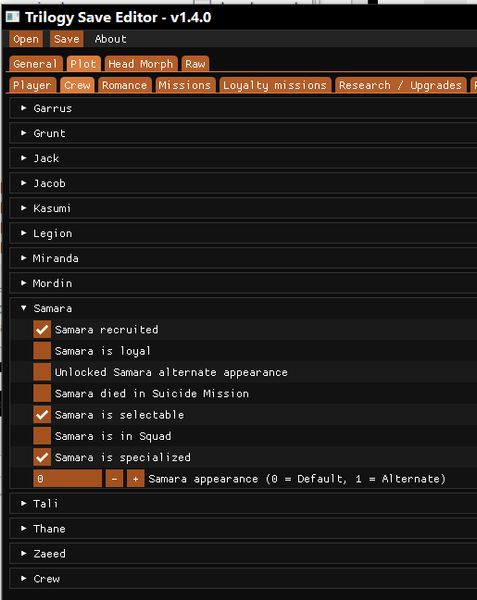Image resolution: width=477 pixels, height=600 pixels.
Task: Open the Loyalty missions sub-tab
Action: [275, 85]
